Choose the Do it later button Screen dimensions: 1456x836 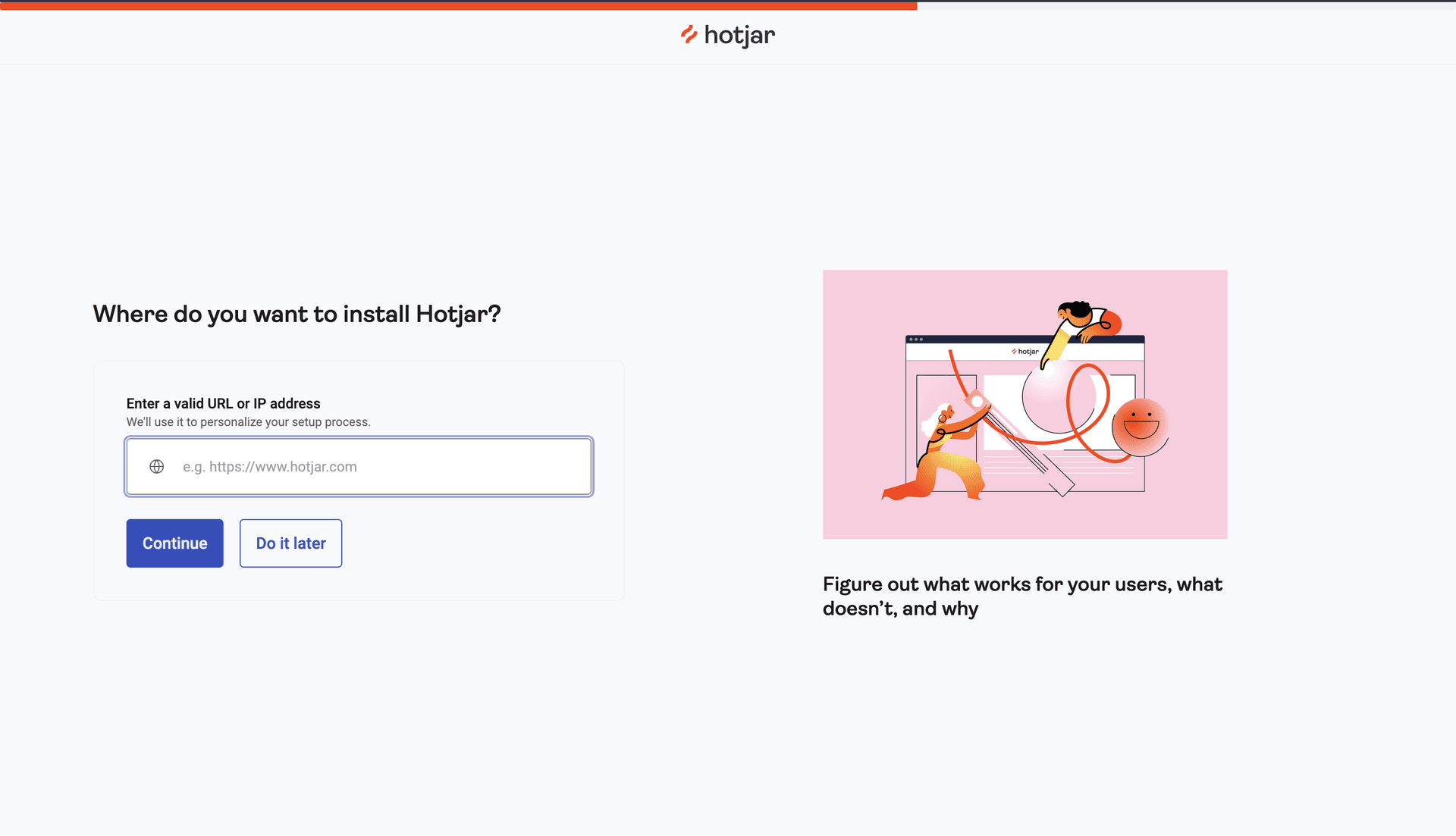(x=290, y=543)
